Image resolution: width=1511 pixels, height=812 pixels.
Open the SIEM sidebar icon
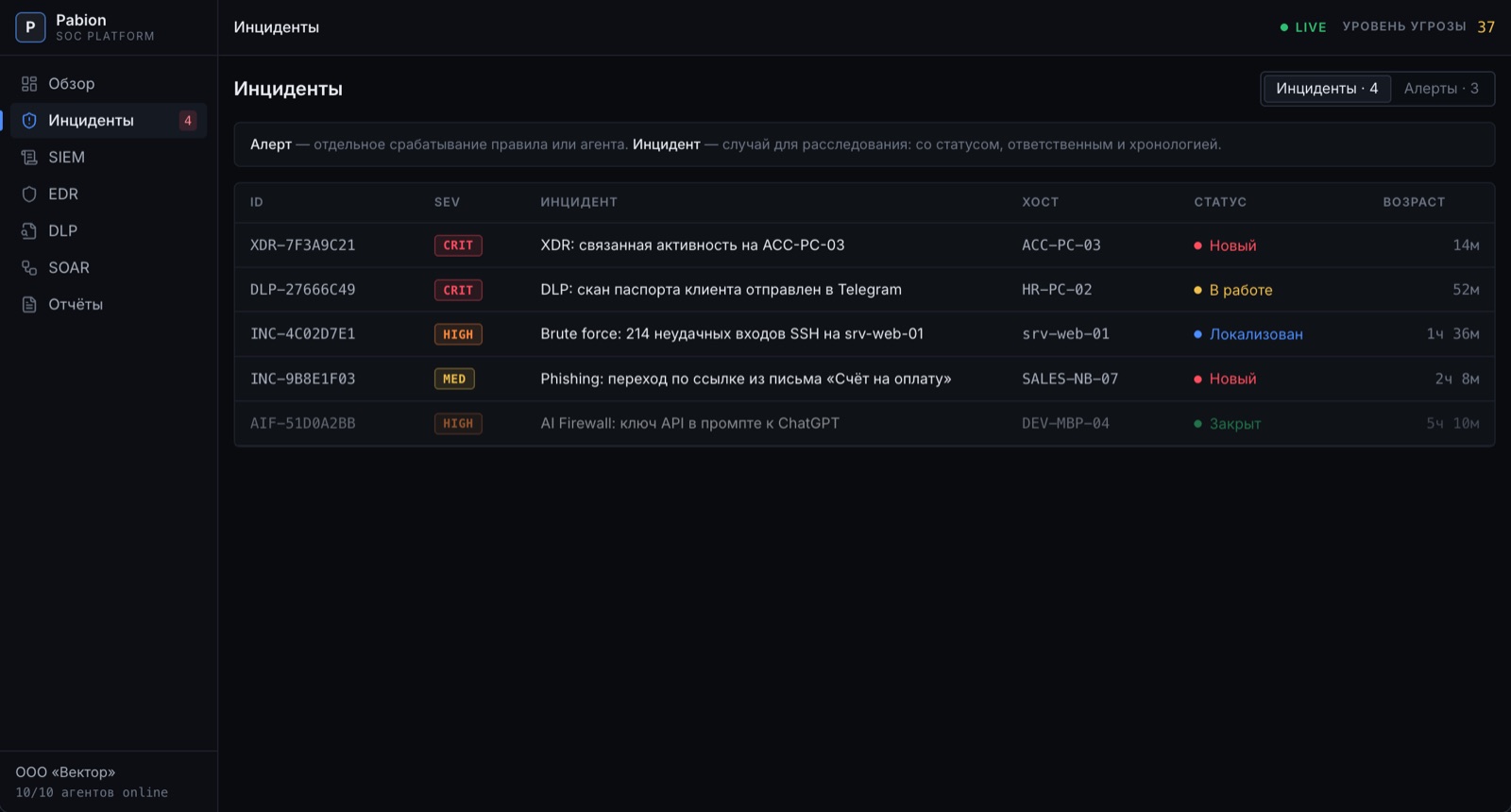pyautogui.click(x=29, y=158)
